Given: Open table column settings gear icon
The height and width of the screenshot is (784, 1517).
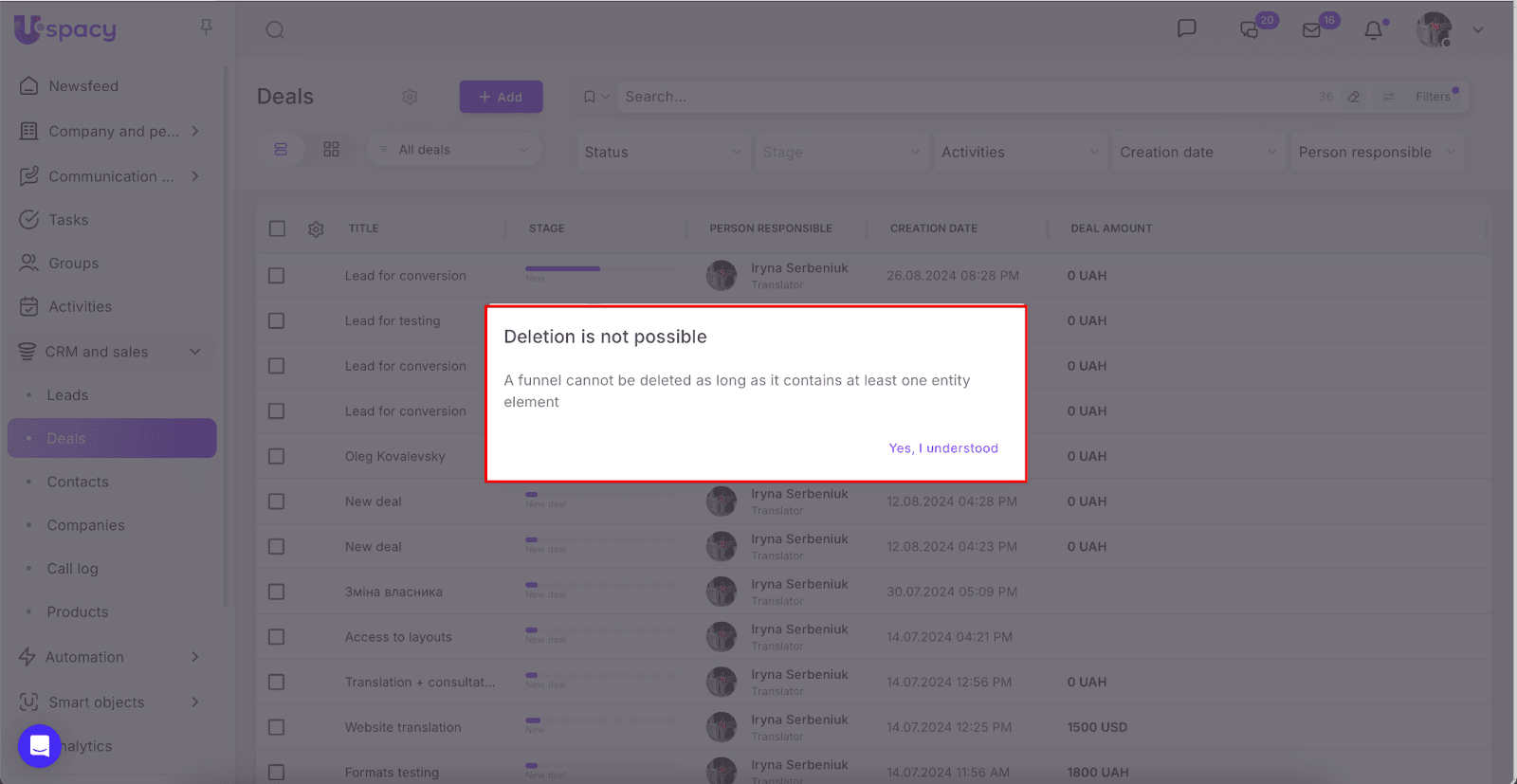Looking at the screenshot, I should tap(316, 229).
